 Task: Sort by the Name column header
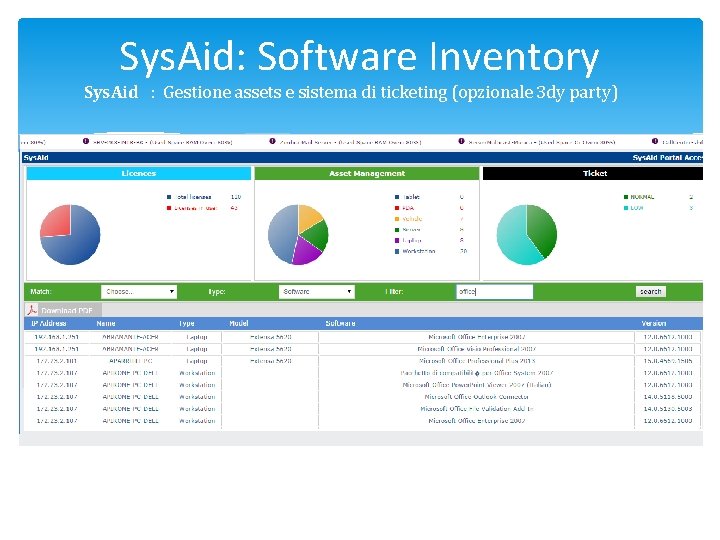point(106,323)
